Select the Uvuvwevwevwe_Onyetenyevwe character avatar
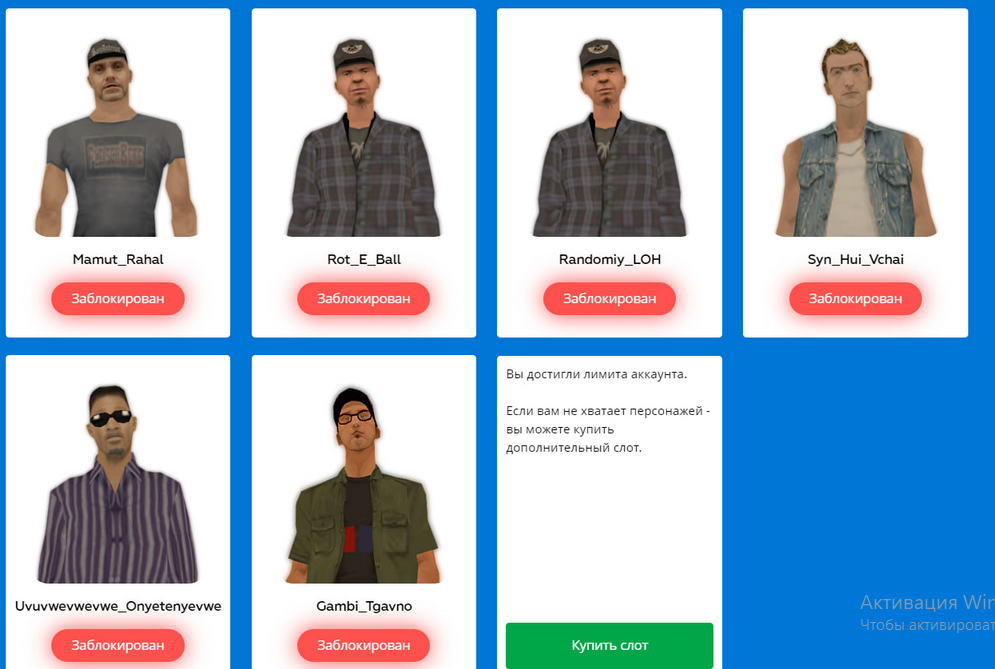This screenshot has height=669, width=995. pyautogui.click(x=117, y=484)
